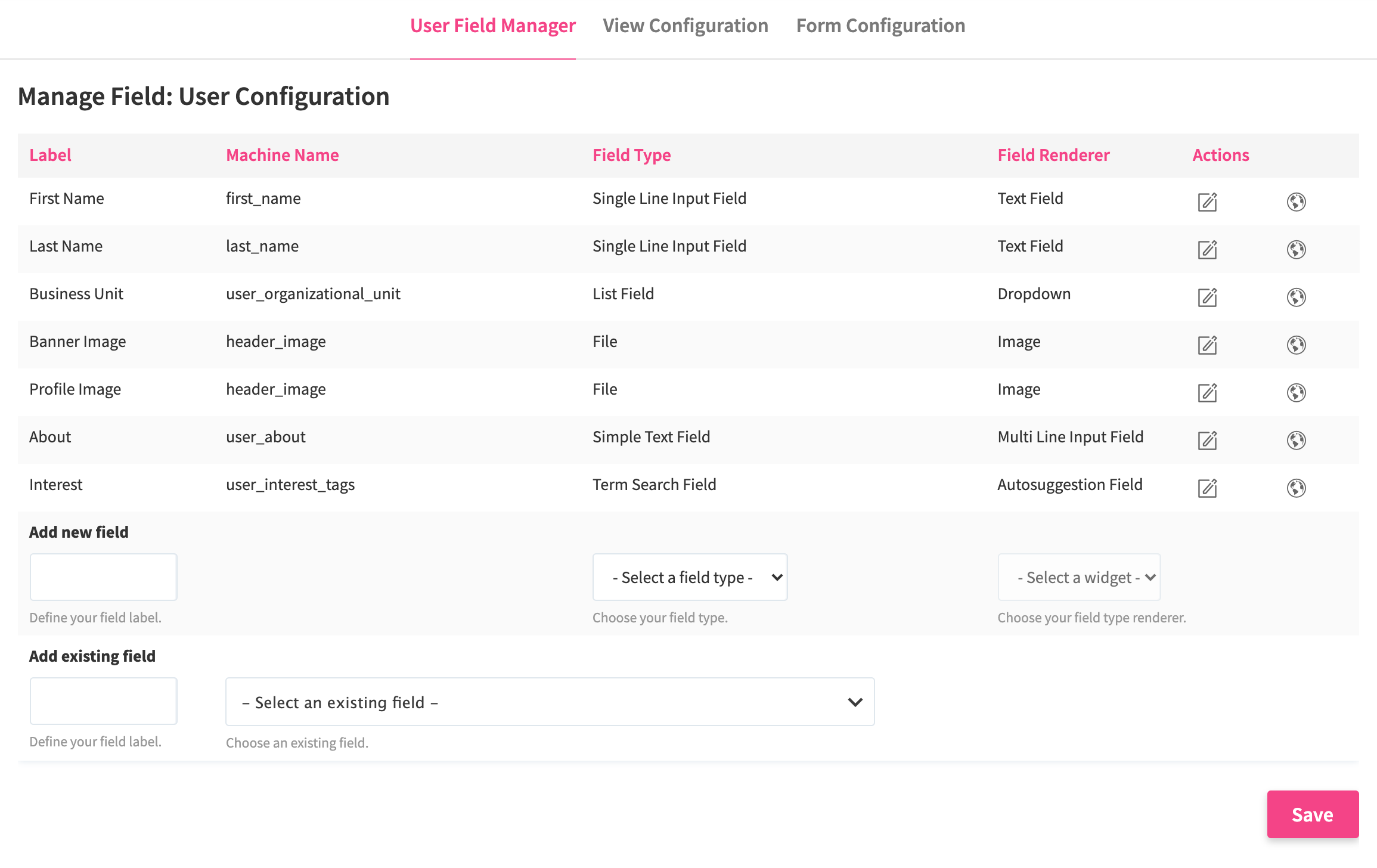Focus the Add new field label input
The height and width of the screenshot is (868, 1377).
click(x=104, y=577)
